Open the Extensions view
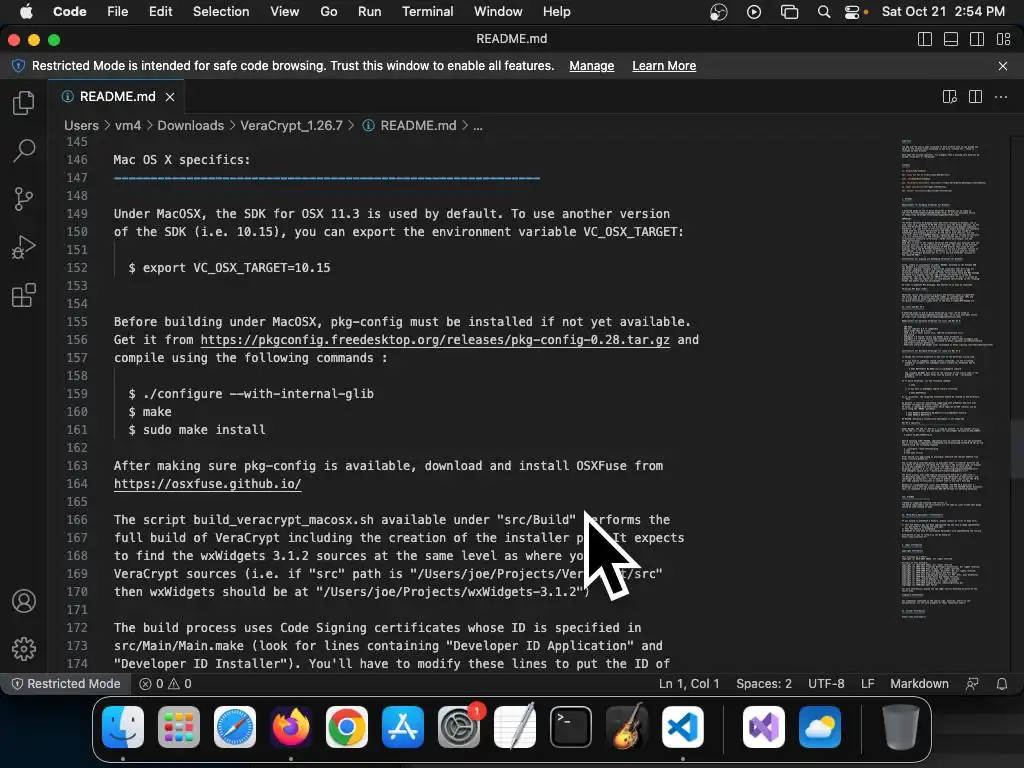 pyautogui.click(x=24, y=295)
